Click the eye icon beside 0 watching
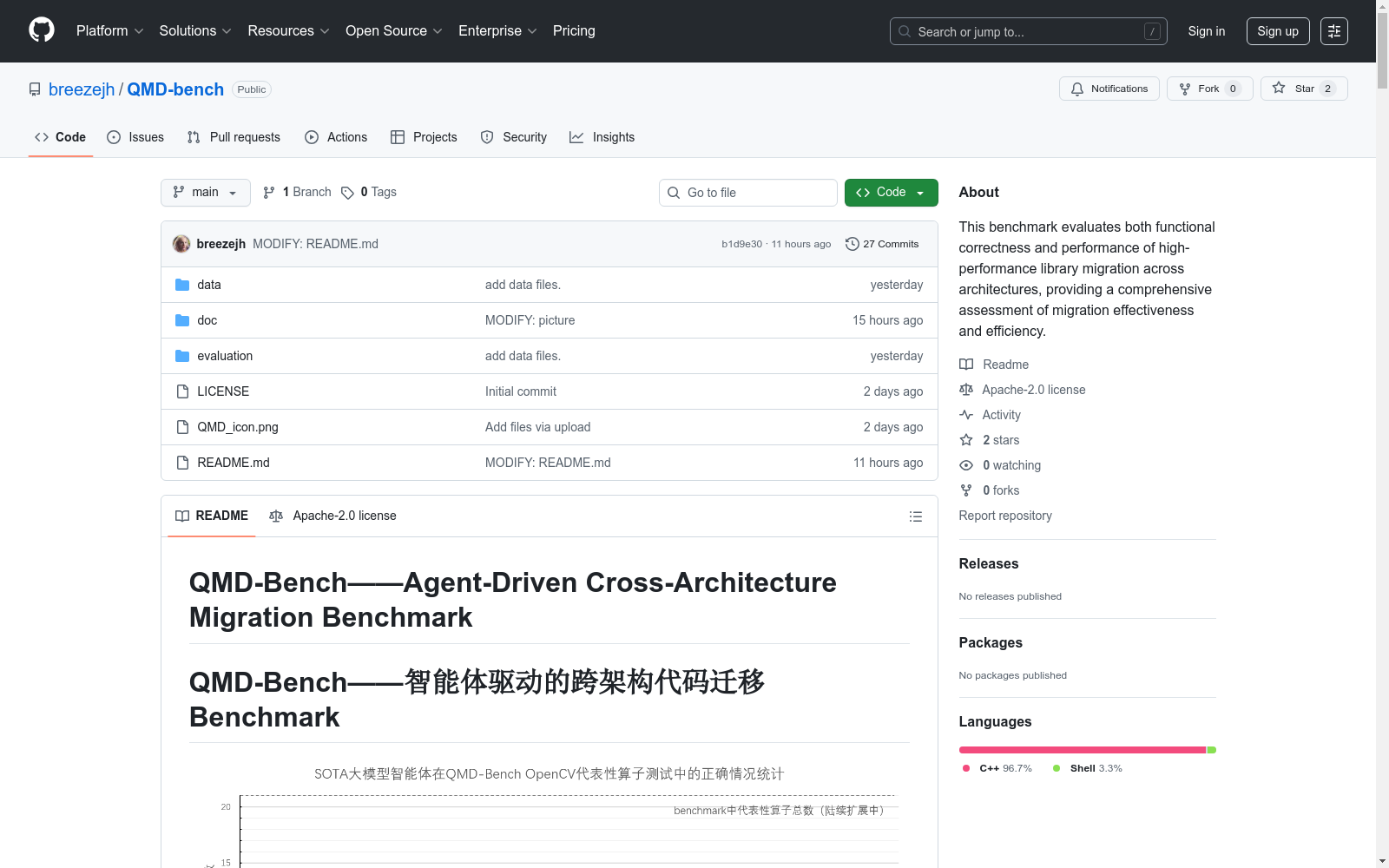The width and height of the screenshot is (1389, 868). coord(966,465)
